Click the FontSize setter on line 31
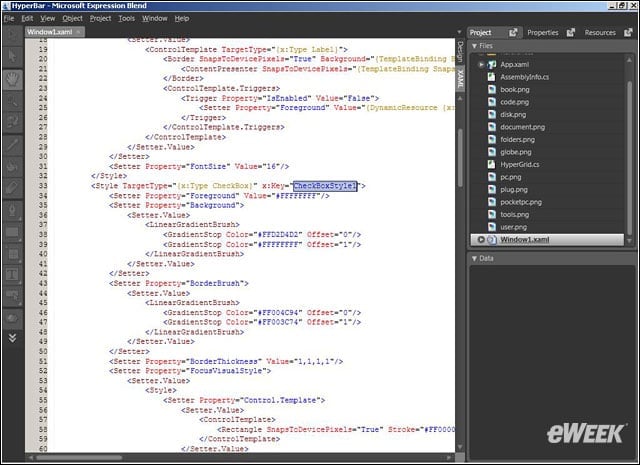The image size is (640, 465). [x=199, y=167]
